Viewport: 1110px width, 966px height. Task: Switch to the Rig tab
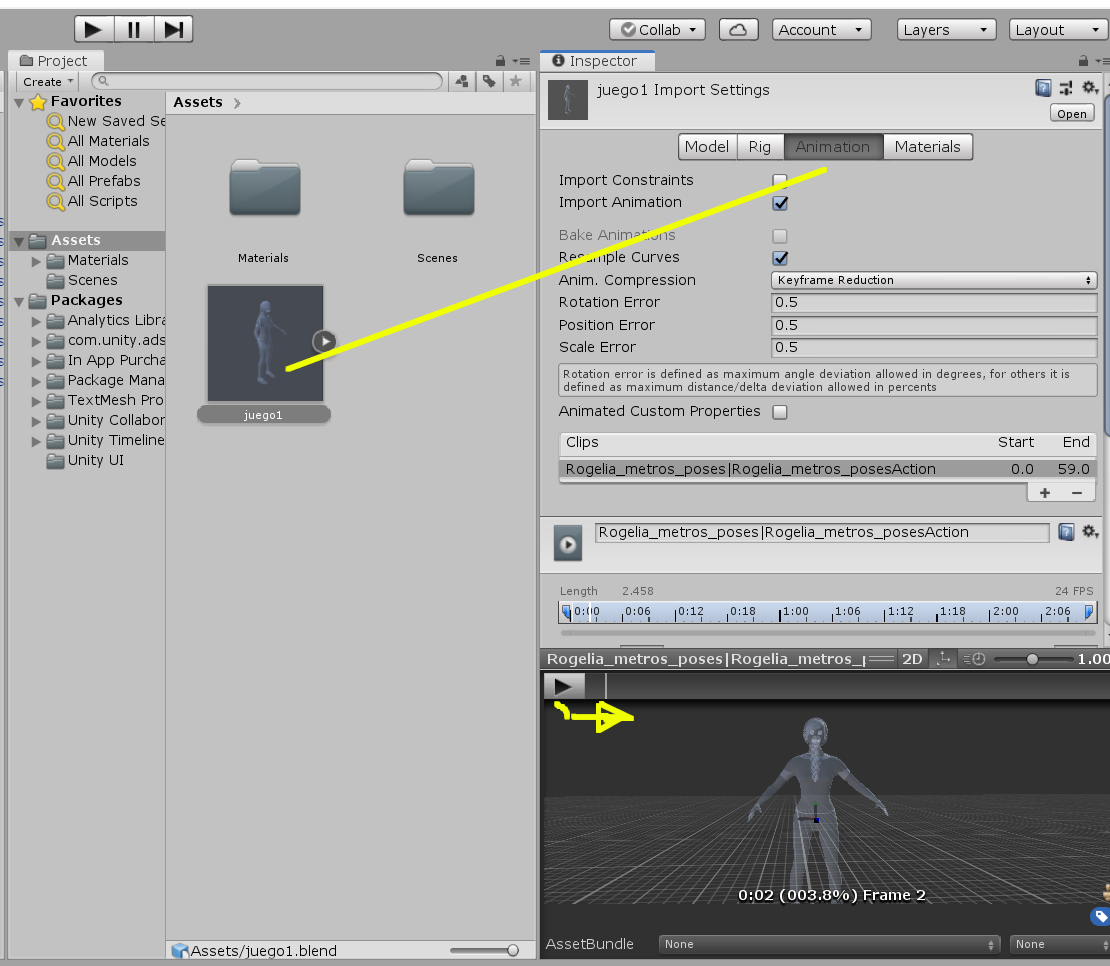pos(760,146)
